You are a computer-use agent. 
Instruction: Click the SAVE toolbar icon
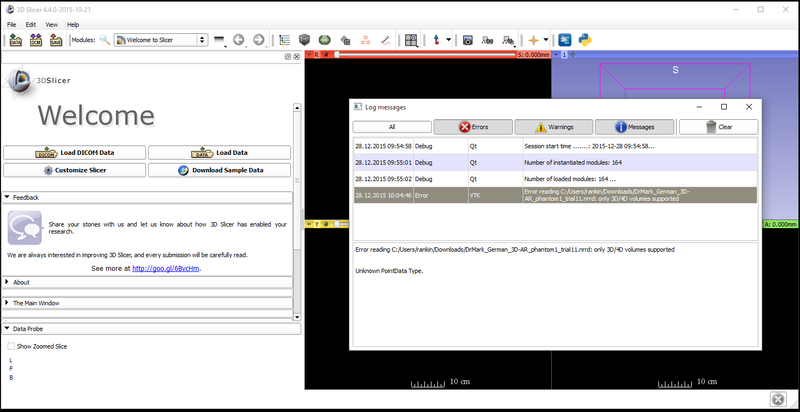point(56,40)
